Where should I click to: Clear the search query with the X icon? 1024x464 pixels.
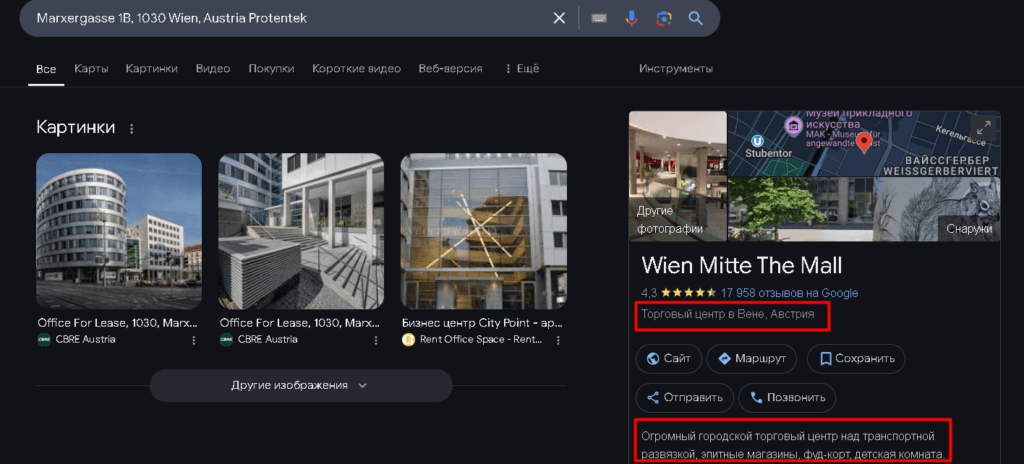[559, 18]
